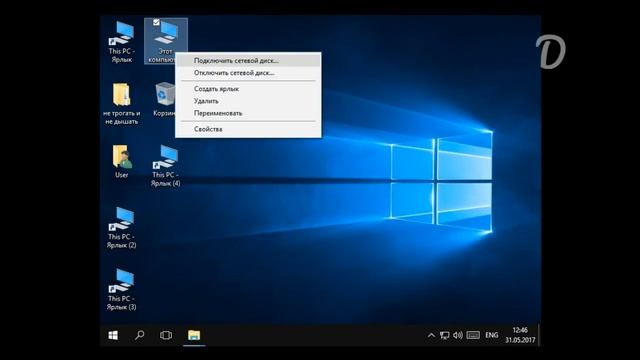The height and width of the screenshot is (360, 640).
Task: Open network status tray icon
Action: point(444,336)
